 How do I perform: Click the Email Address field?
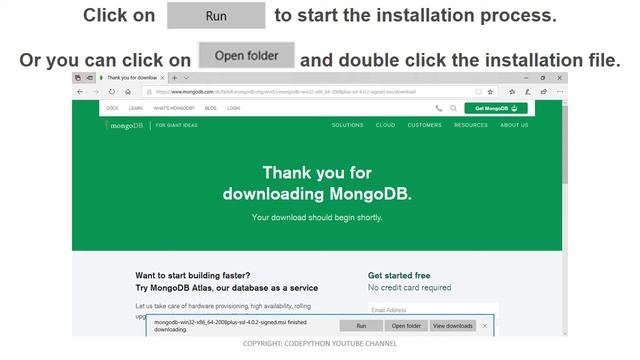click(433, 309)
